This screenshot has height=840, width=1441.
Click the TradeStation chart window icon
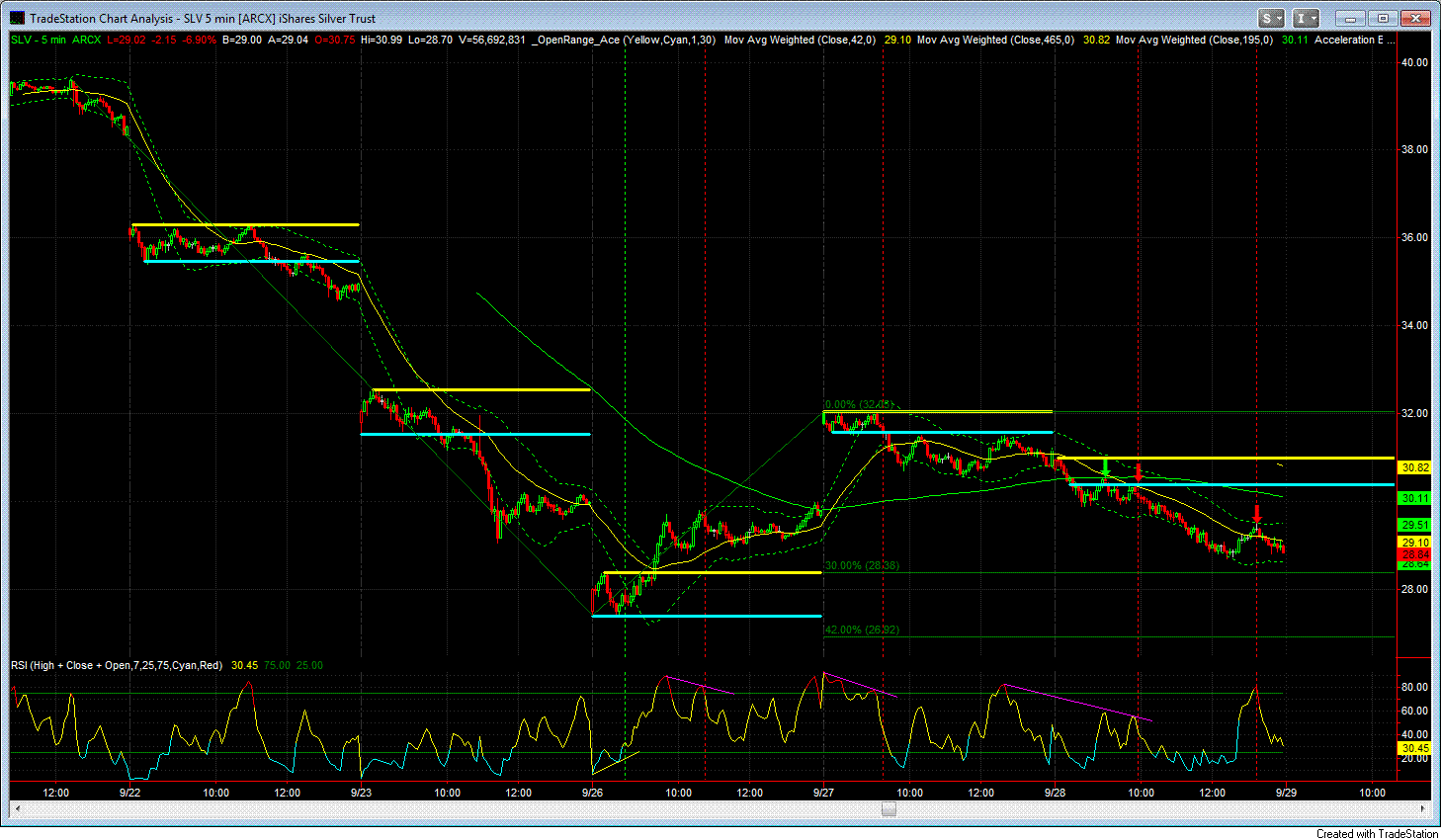click(16, 18)
